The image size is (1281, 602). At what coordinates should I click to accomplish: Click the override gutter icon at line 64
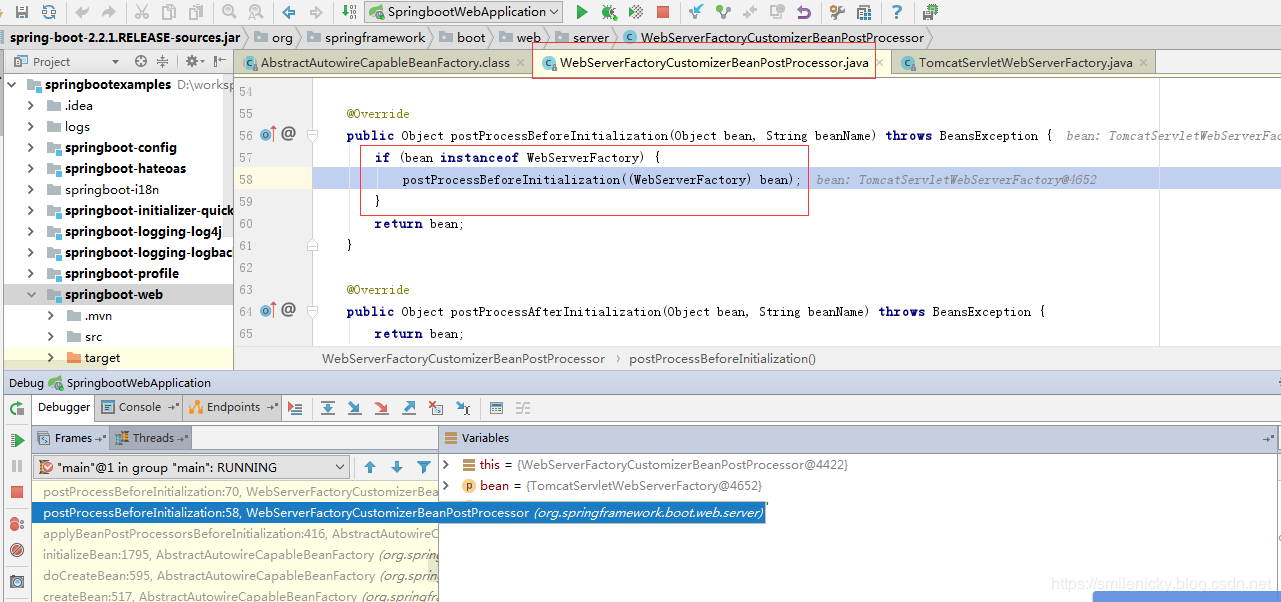click(268, 311)
